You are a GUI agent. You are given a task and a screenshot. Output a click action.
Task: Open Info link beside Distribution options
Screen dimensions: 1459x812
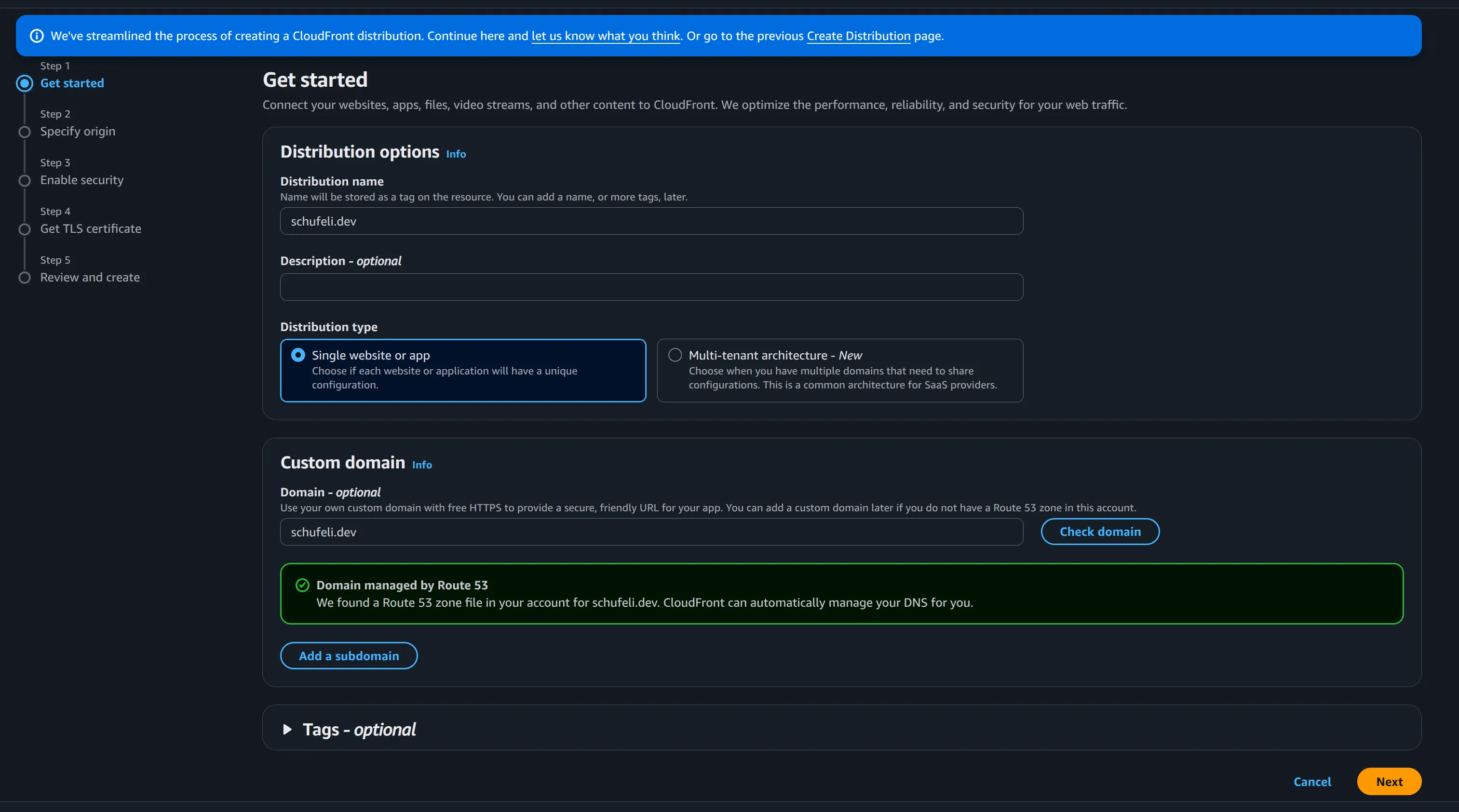pos(455,154)
